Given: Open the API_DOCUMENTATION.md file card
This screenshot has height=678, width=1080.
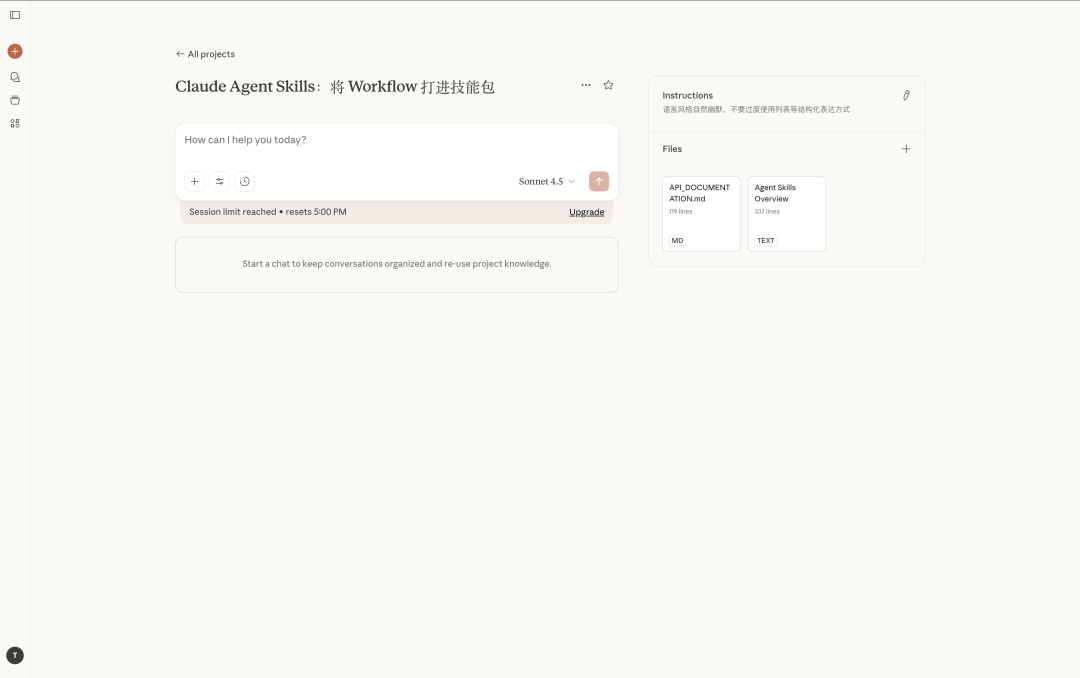Looking at the screenshot, I should tap(701, 214).
